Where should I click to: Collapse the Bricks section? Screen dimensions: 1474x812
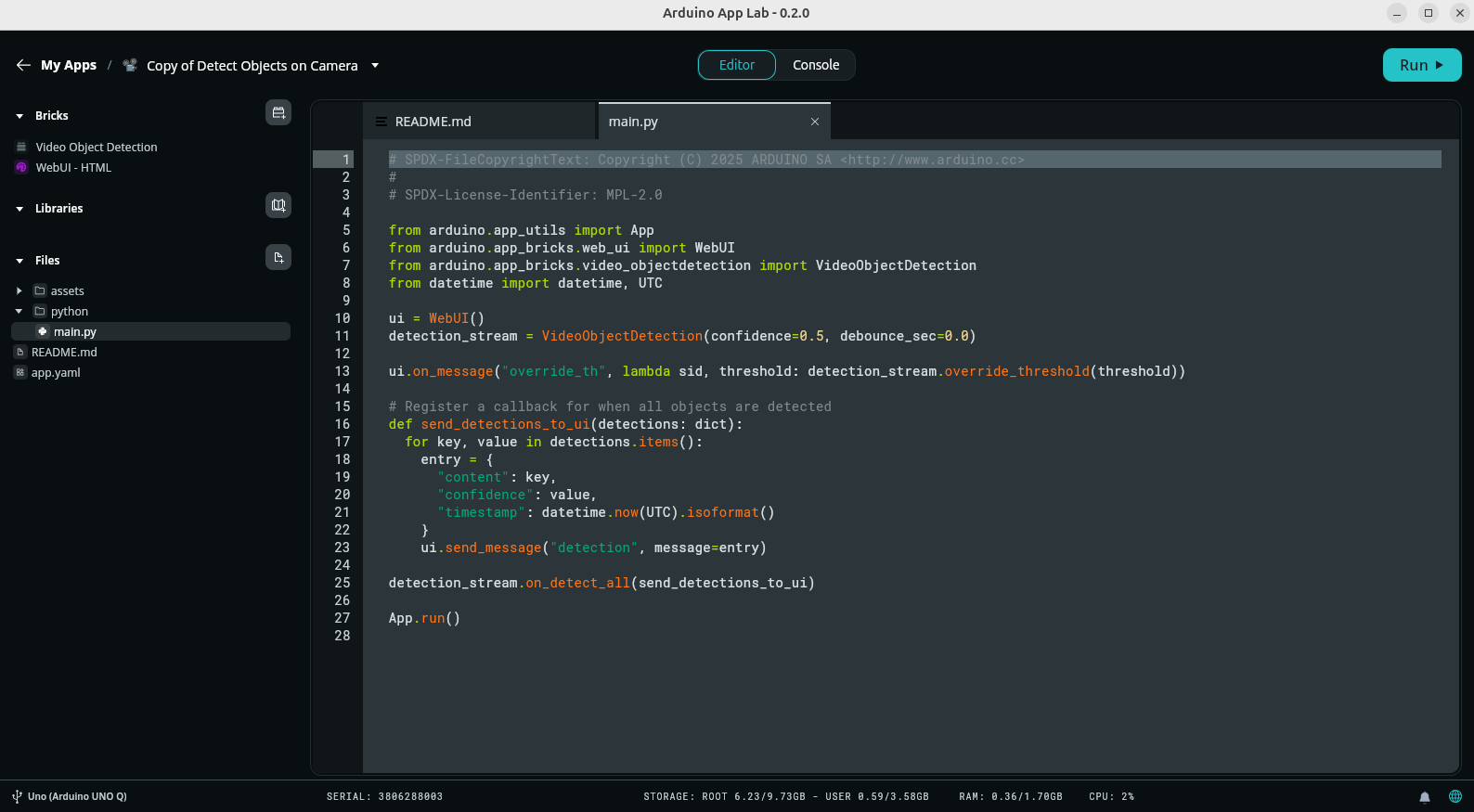tap(19, 116)
